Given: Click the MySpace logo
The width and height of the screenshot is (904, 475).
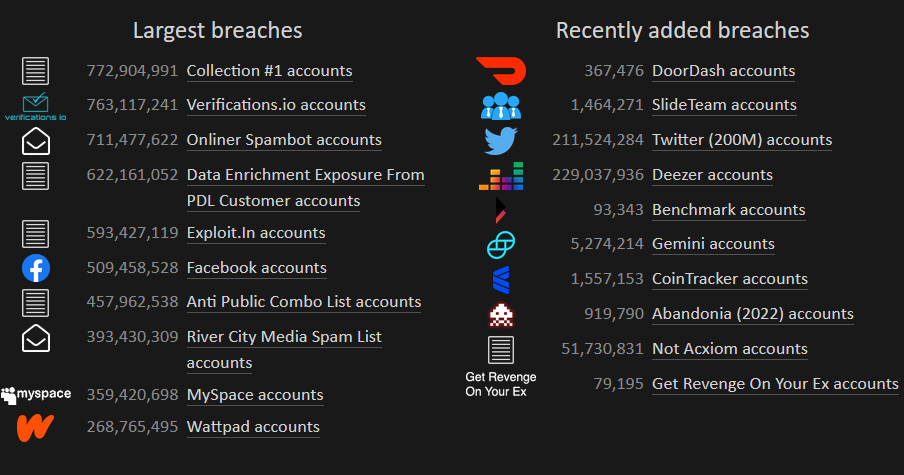Looking at the screenshot, I should (x=36, y=395).
